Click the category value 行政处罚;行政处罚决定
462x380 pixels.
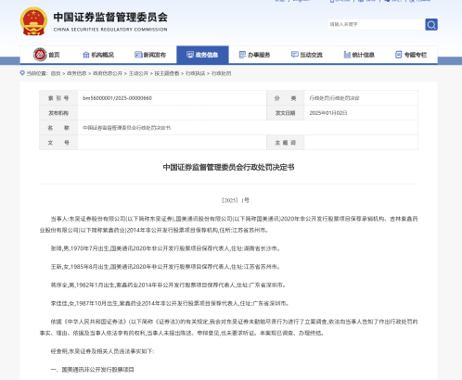334,98
